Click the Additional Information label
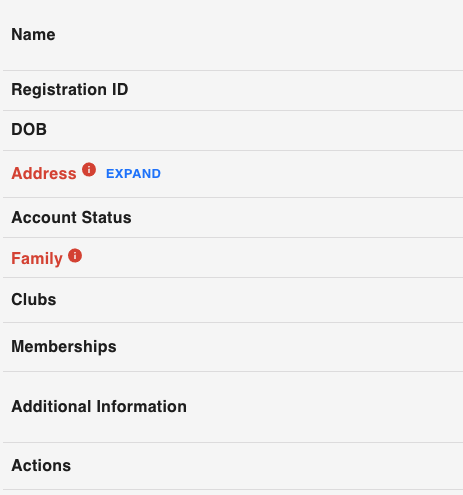Screen dimensions: 463x495 tap(99, 407)
